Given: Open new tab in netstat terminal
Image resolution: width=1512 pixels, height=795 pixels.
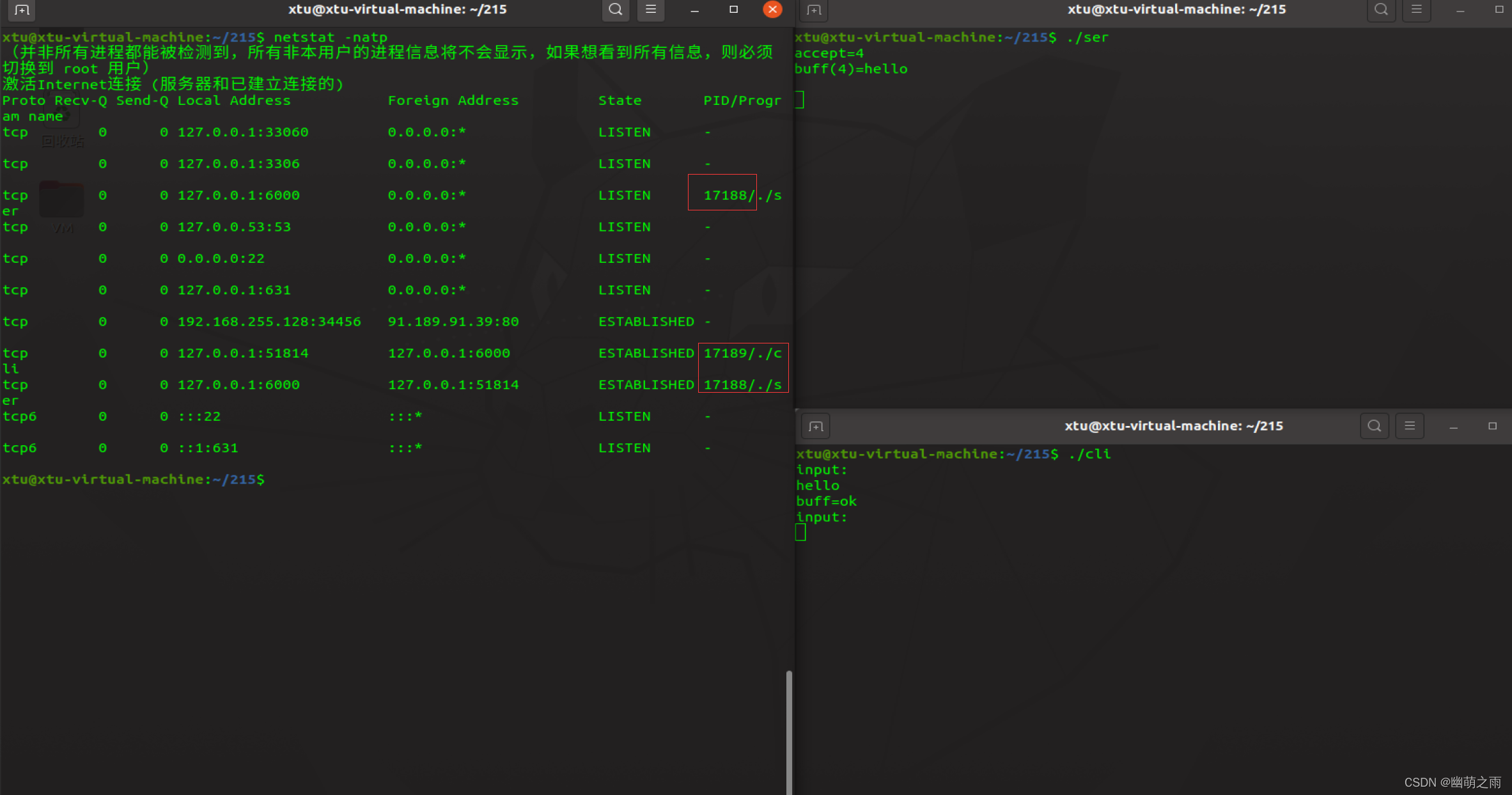Looking at the screenshot, I should point(21,10).
